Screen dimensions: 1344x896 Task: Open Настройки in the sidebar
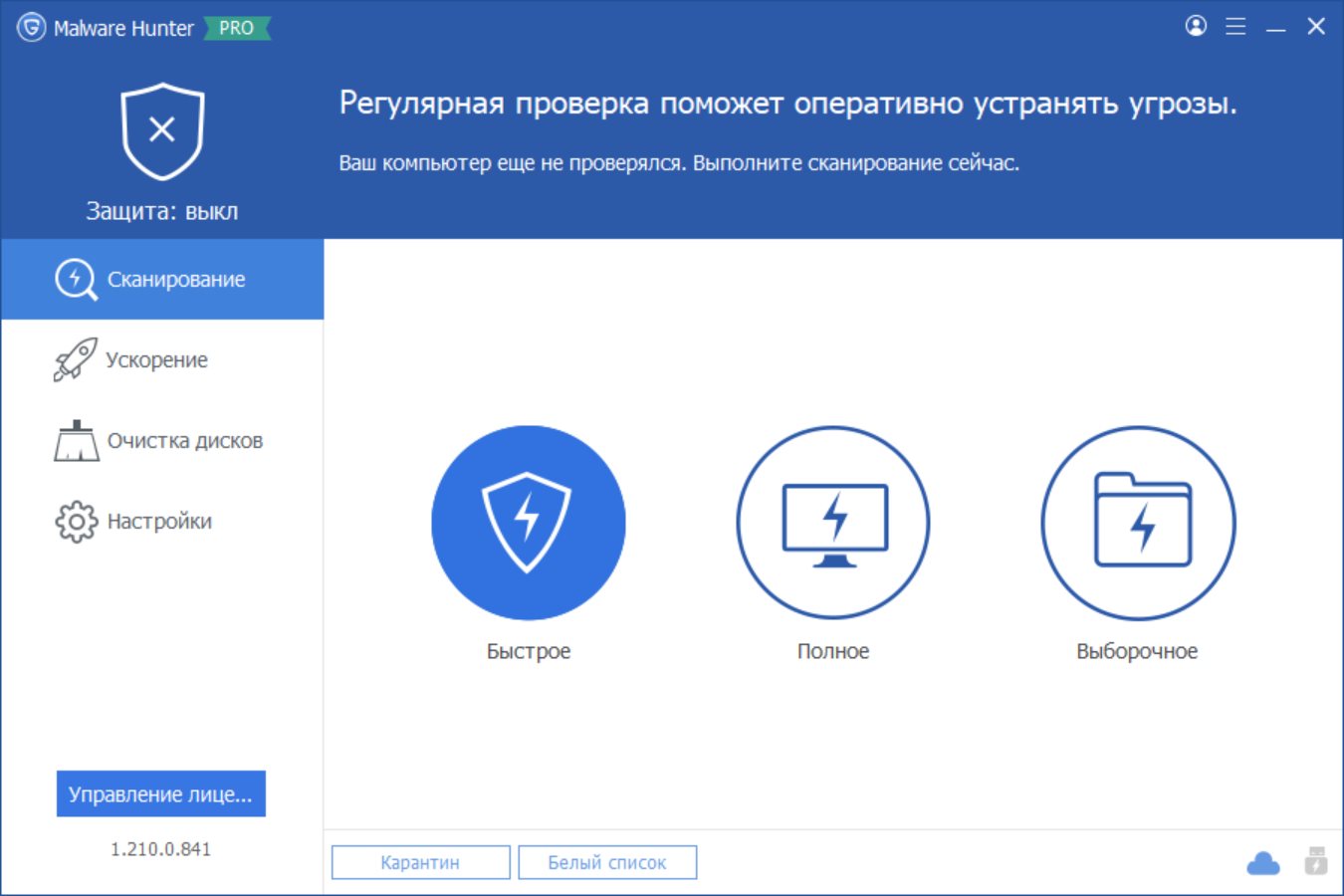click(159, 522)
